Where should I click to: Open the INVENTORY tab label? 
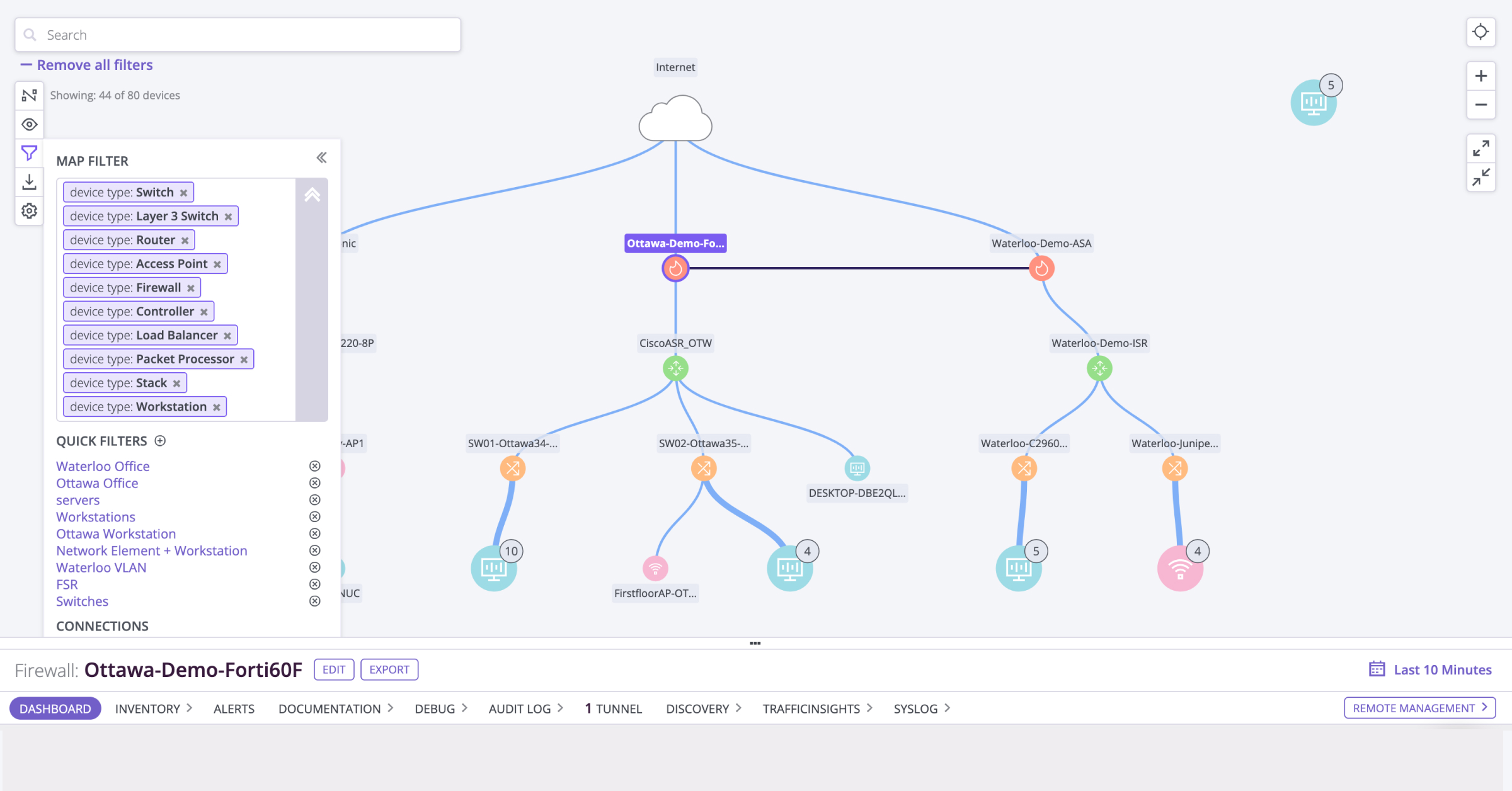[147, 708]
